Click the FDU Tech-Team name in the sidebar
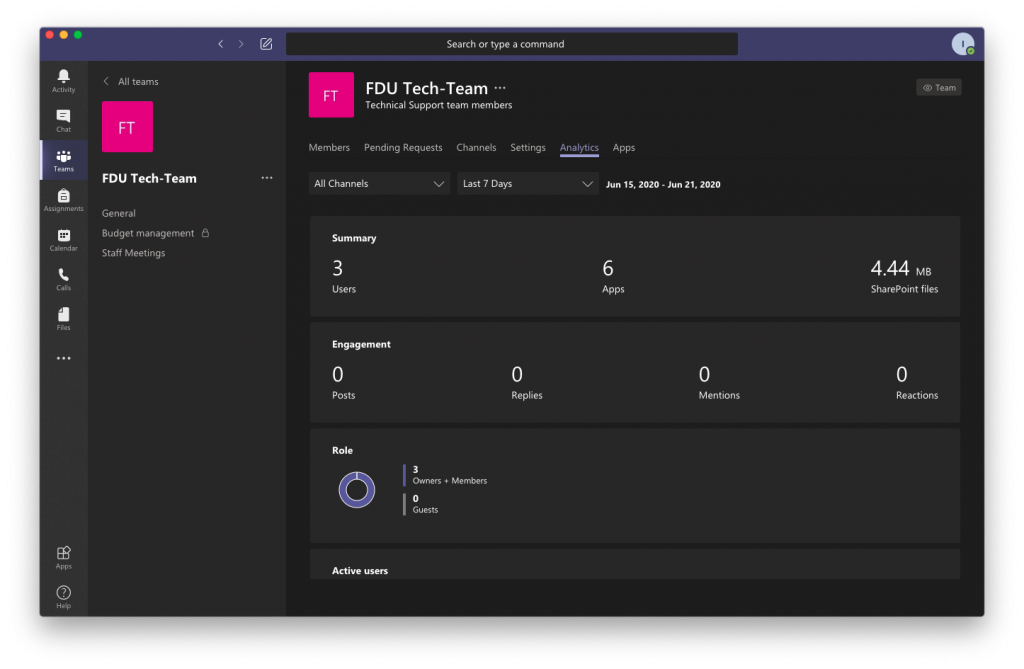The image size is (1024, 669). coord(149,178)
